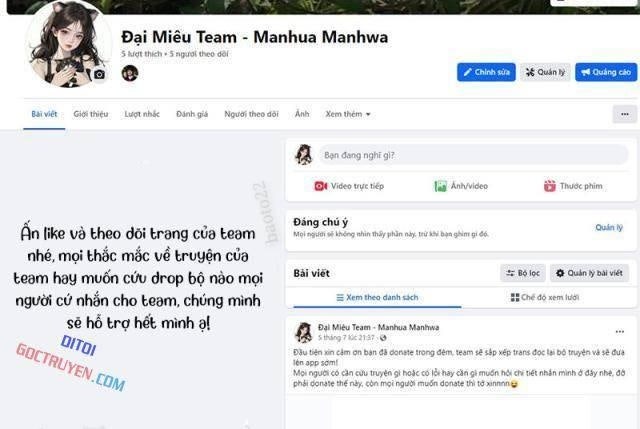Viewport: 640px width, 429px height.
Task: Add Ảnh/video to a new post
Action: 461,186
